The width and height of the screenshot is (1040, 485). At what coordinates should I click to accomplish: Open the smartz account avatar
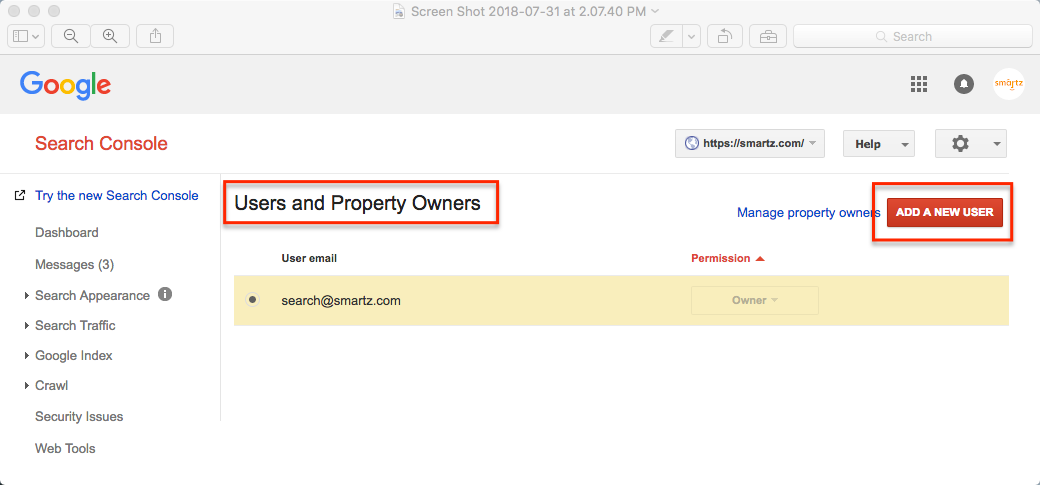1008,84
